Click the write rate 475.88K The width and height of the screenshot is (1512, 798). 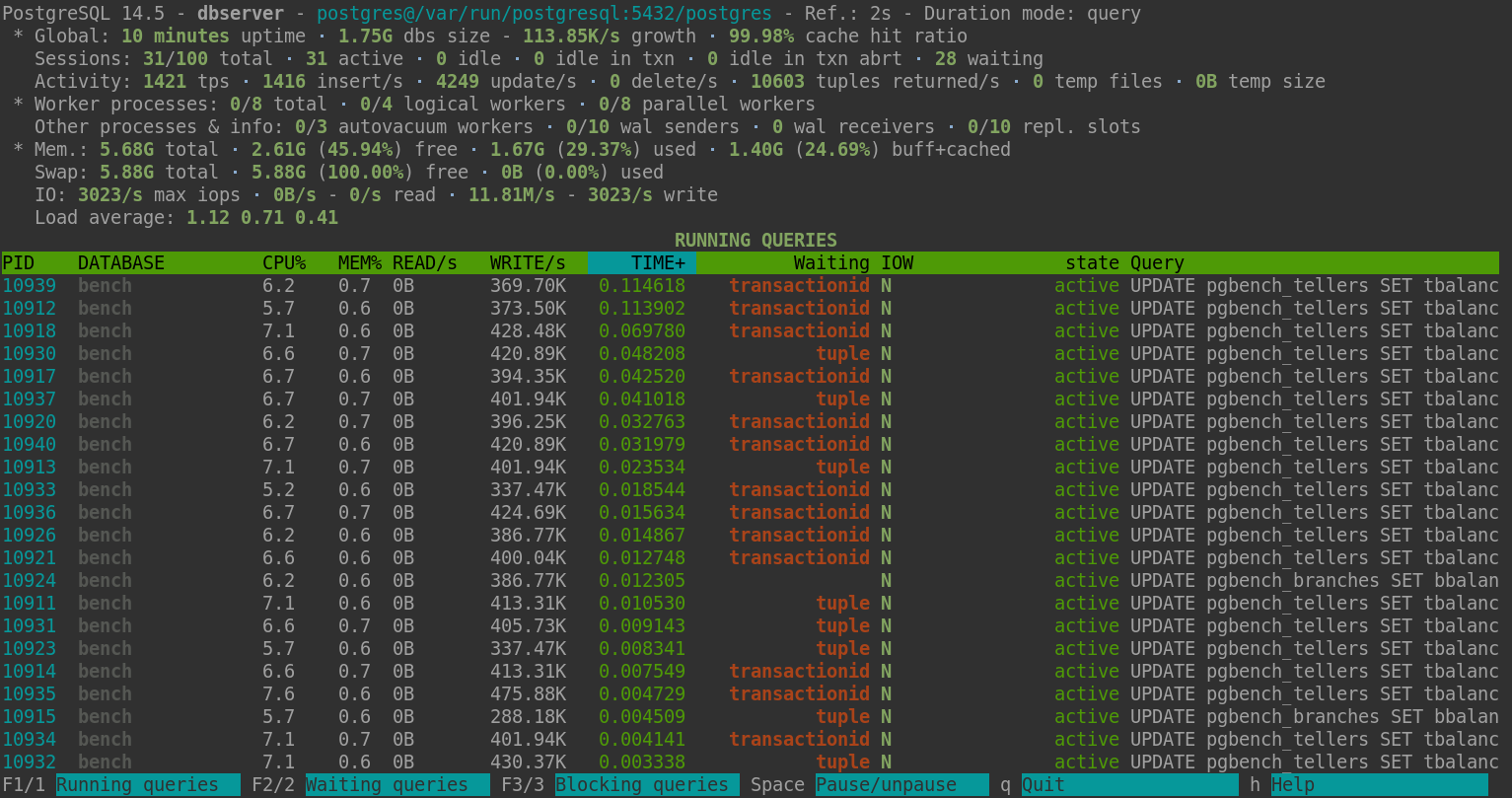click(528, 694)
